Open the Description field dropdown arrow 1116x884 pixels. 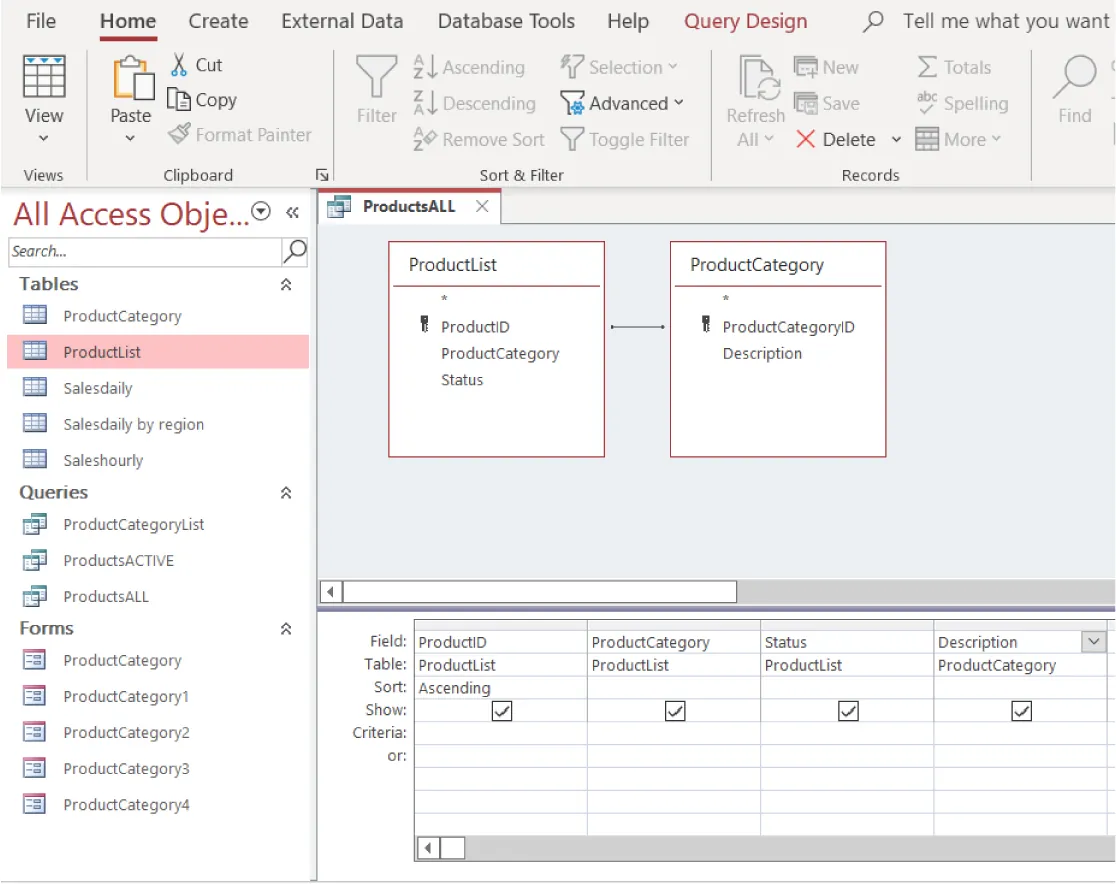(1094, 642)
